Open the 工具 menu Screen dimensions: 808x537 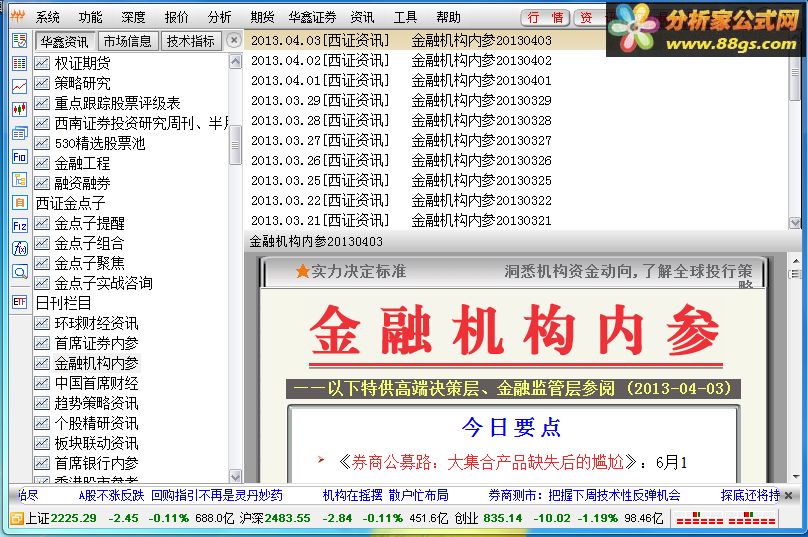405,18
